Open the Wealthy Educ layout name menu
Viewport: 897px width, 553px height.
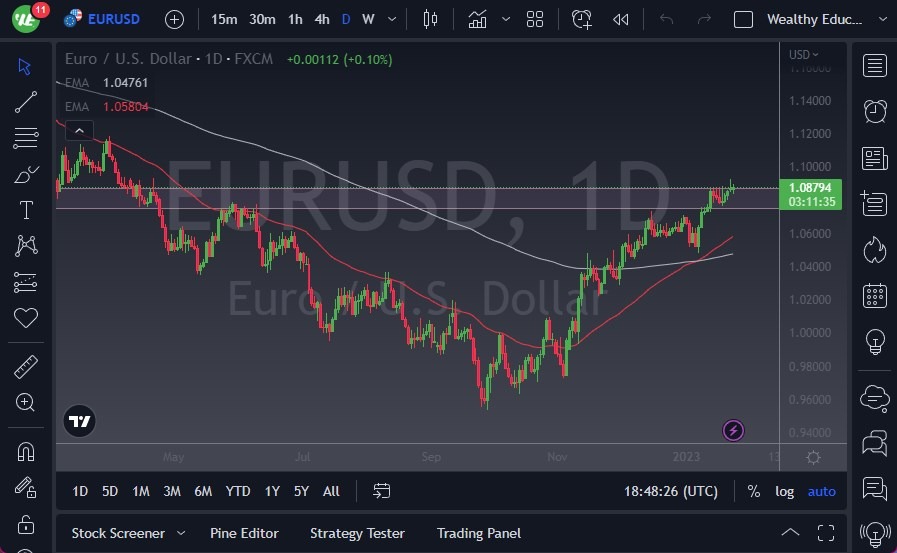pos(814,19)
